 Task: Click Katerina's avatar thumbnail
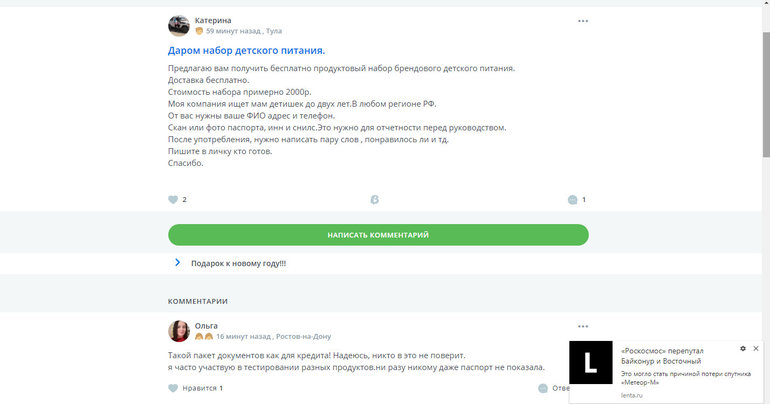click(179, 26)
